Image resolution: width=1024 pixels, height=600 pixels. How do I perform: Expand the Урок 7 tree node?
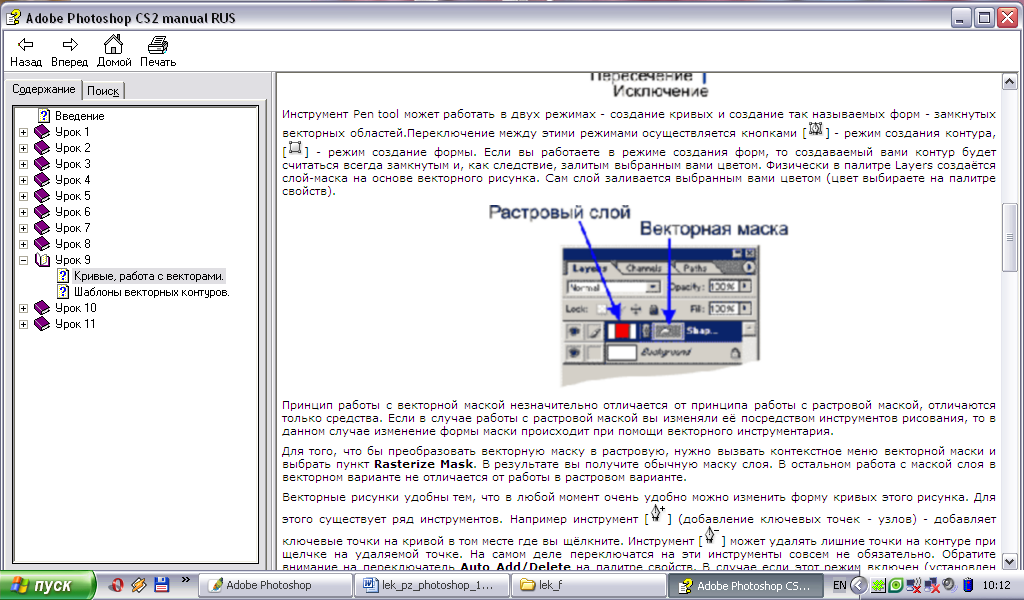click(24, 228)
